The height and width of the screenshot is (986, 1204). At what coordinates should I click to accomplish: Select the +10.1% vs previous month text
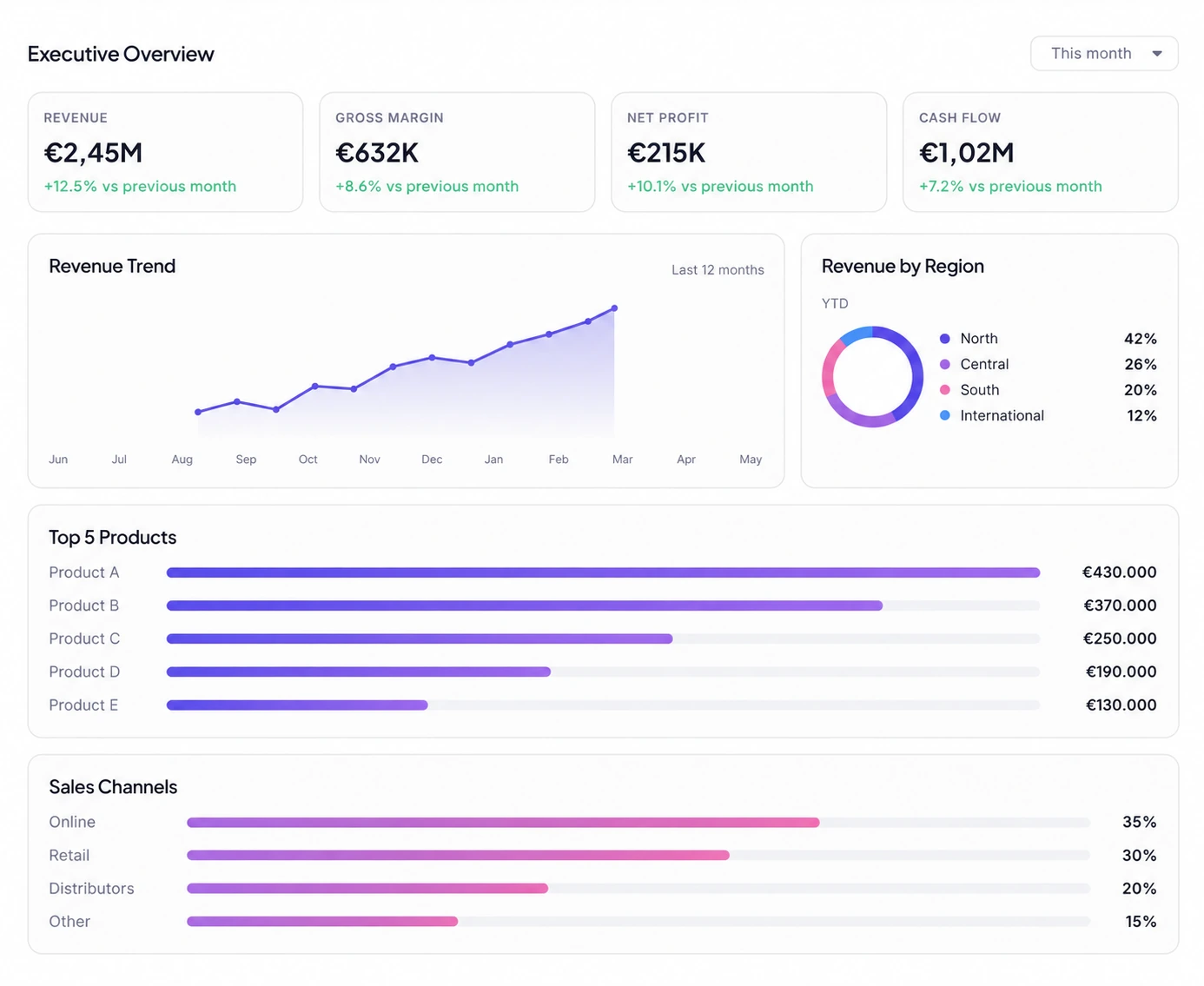pyautogui.click(x=720, y=186)
